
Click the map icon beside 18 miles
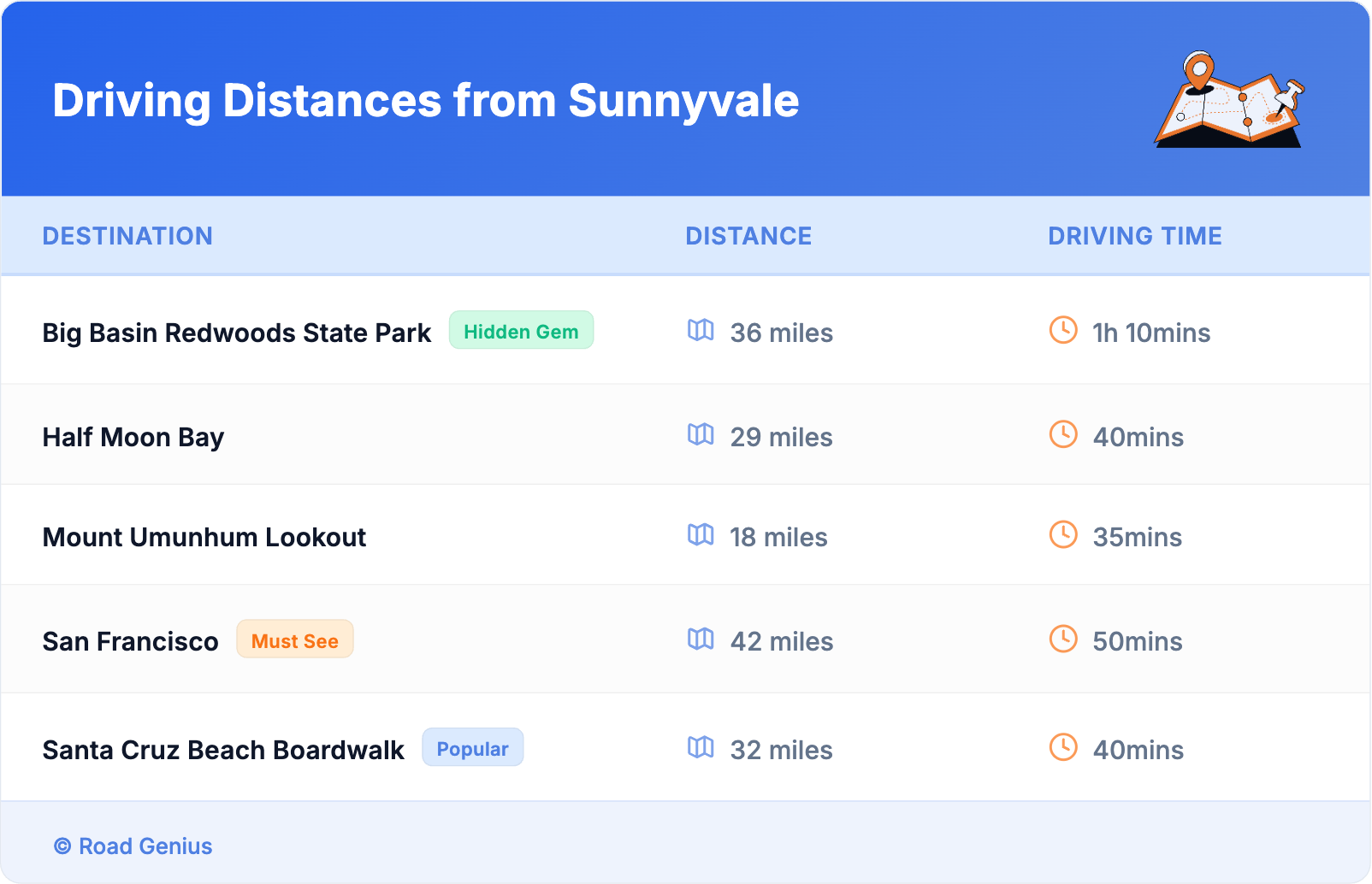(701, 535)
